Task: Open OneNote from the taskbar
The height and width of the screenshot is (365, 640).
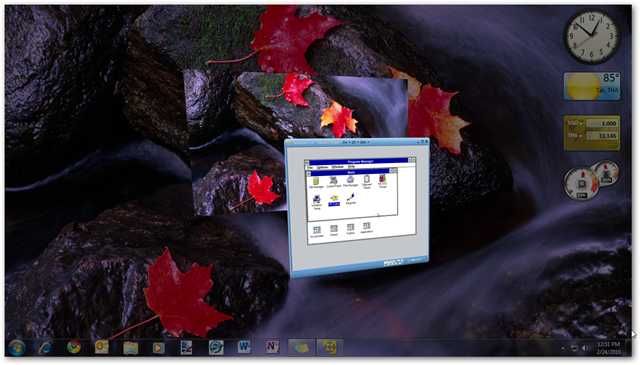Action: (272, 347)
